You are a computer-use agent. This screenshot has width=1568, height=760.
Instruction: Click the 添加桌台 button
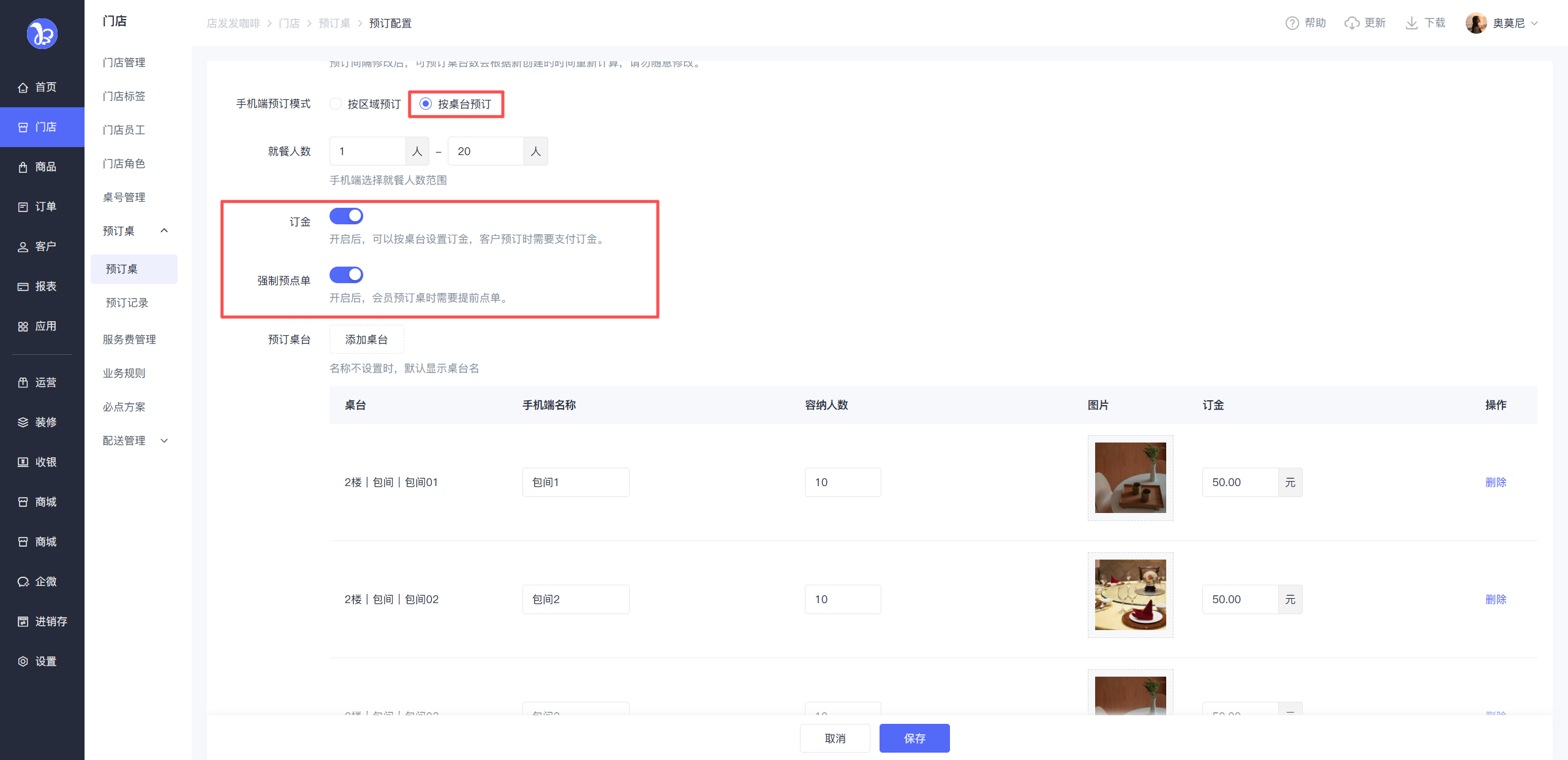(366, 340)
